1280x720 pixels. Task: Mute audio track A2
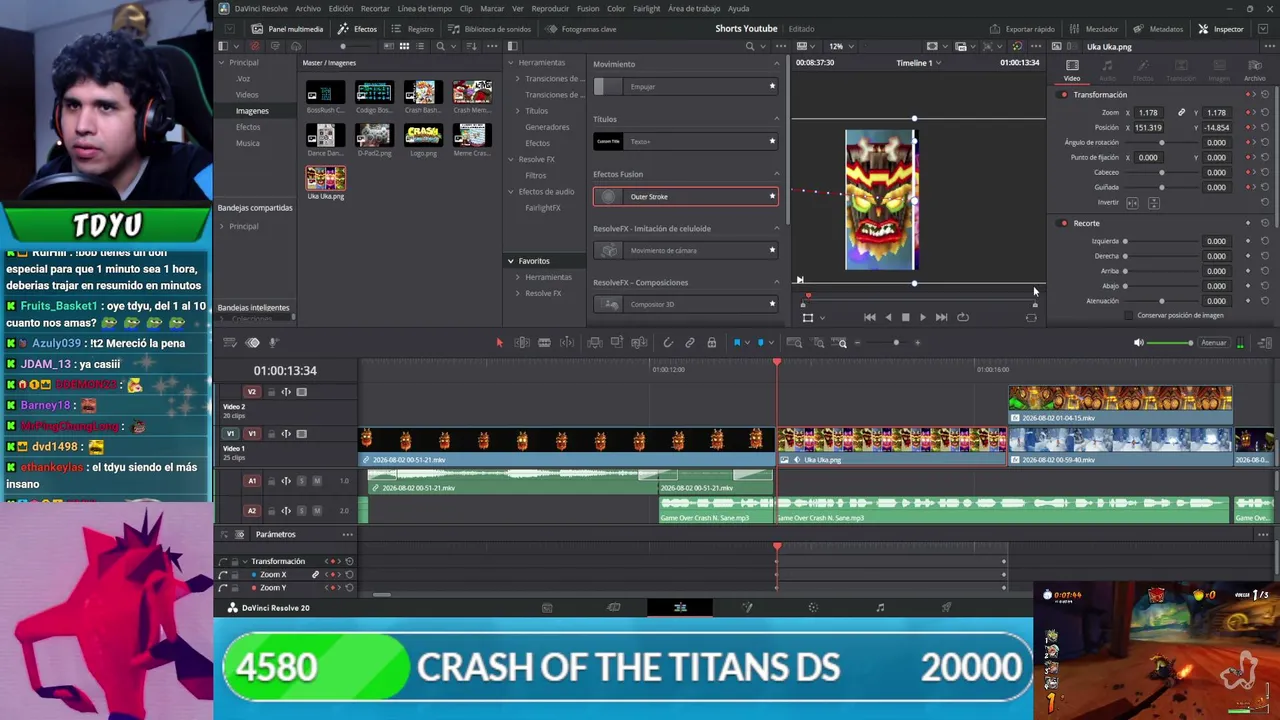(317, 510)
